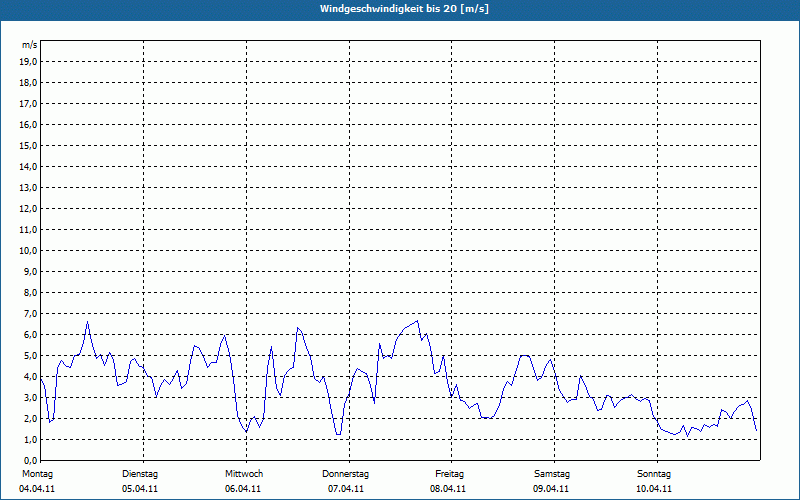
Task: Click the 'Dienstag' day label
Action: pyautogui.click(x=140, y=474)
